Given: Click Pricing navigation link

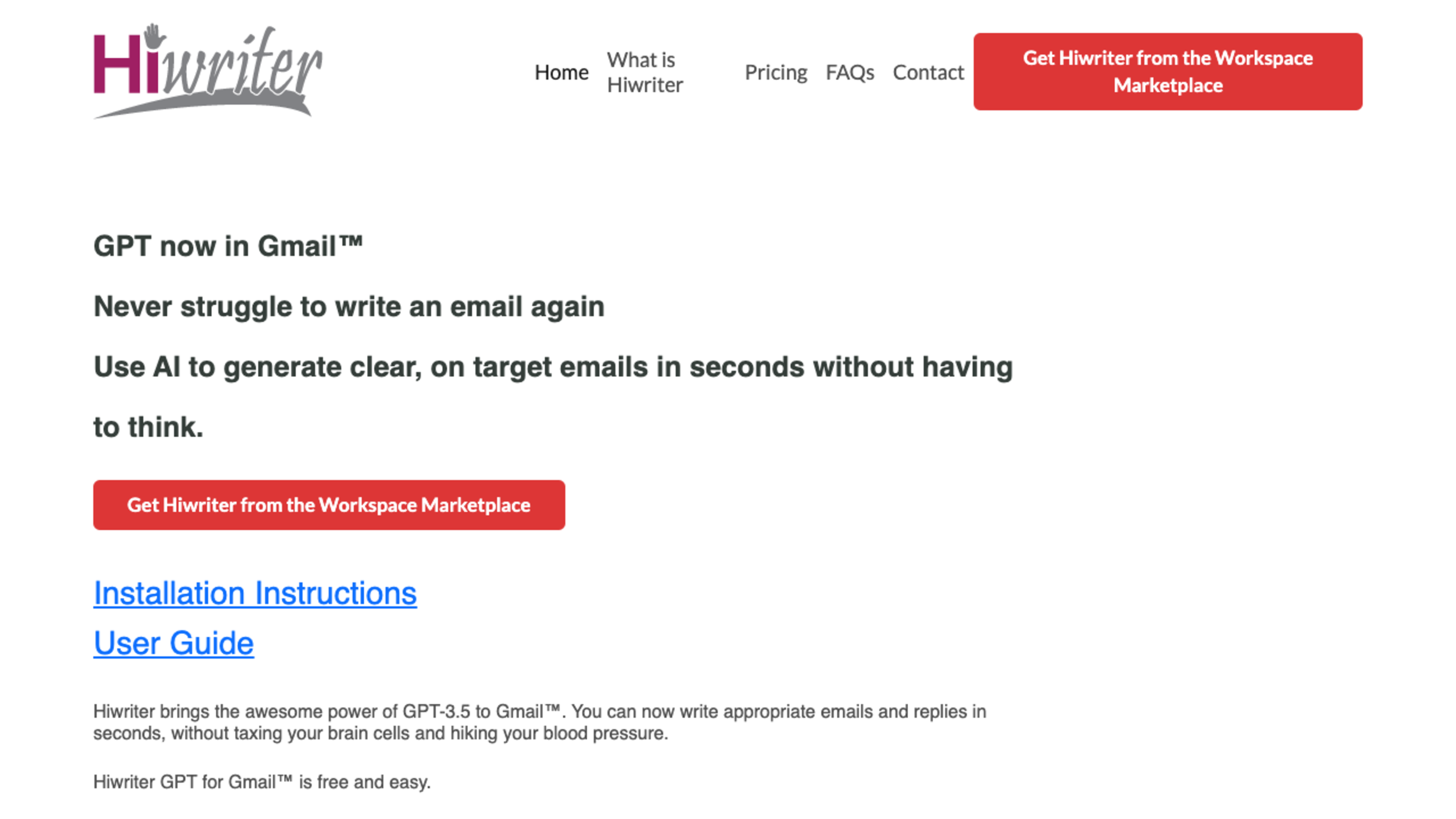Looking at the screenshot, I should [775, 71].
